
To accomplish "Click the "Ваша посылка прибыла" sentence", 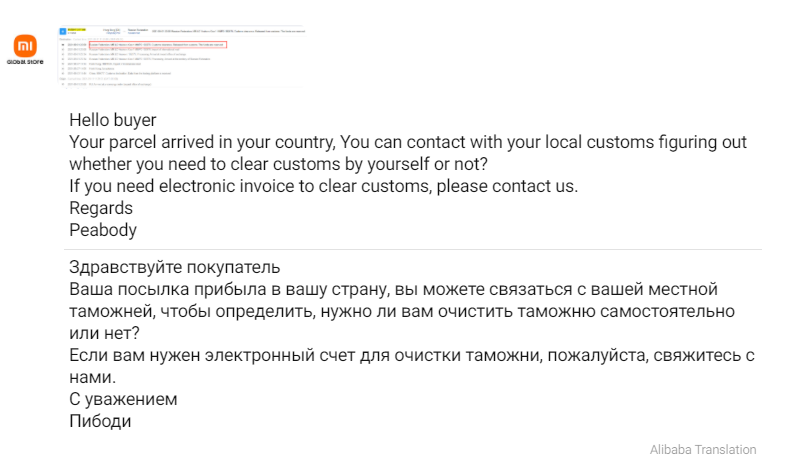I will pyautogui.click(x=393, y=289).
